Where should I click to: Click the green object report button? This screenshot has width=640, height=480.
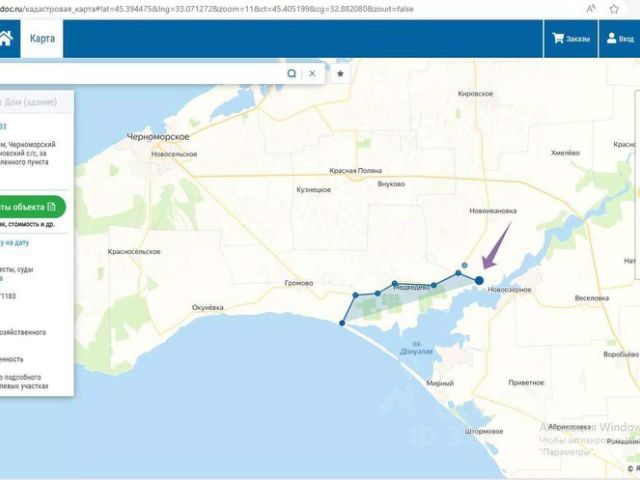point(32,207)
